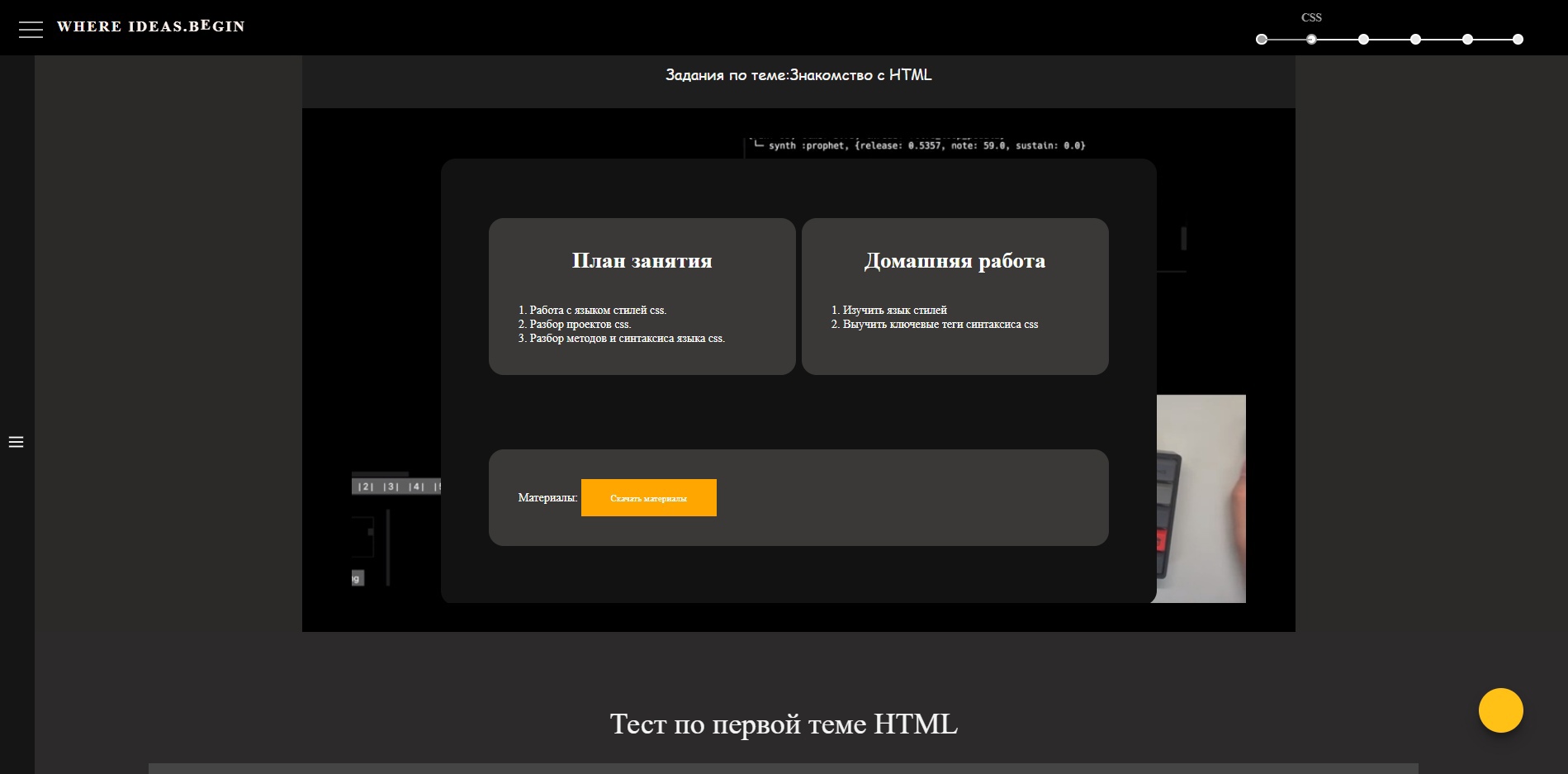The width and height of the screenshot is (1568, 774).
Task: Click the 'synth :prophet' code line in the background video
Action: coord(926,145)
